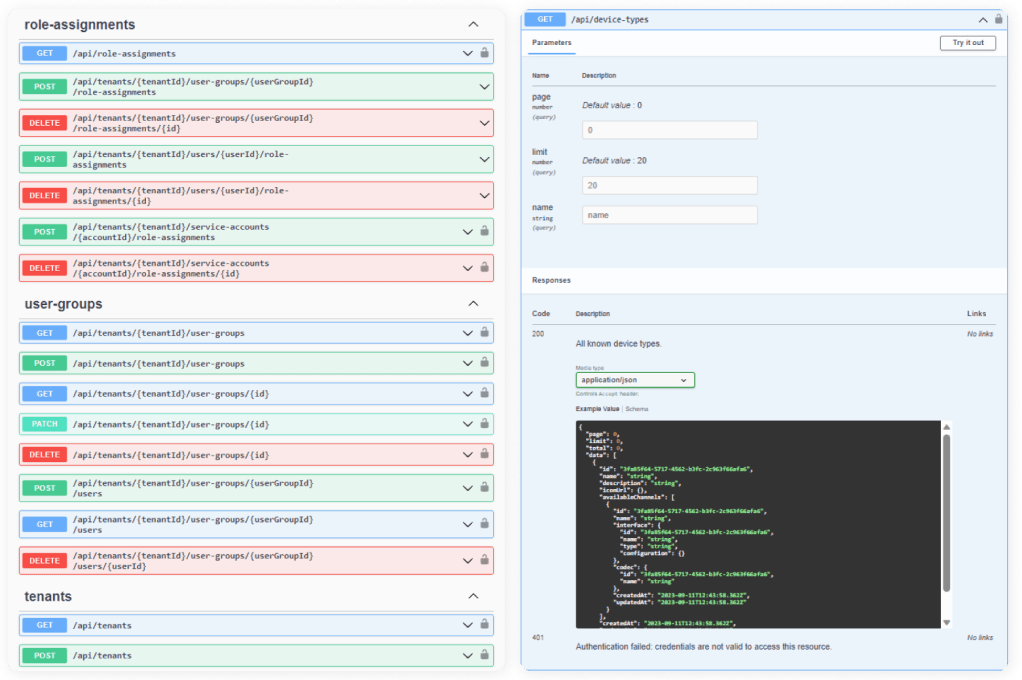Expand POST /api/tenants chevron
This screenshot has height=680, width=1022.
point(467,655)
